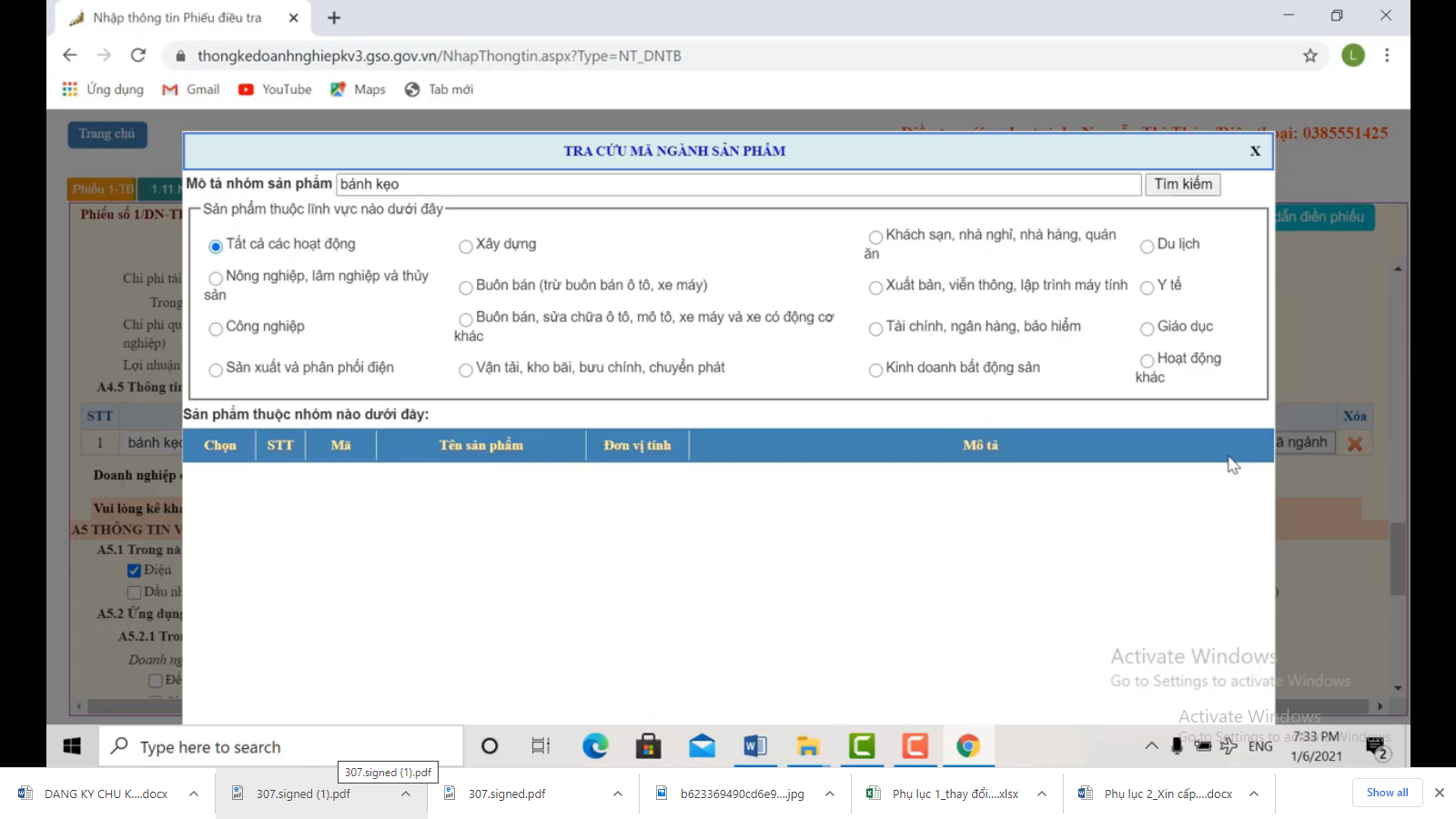The height and width of the screenshot is (819, 1456).
Task: Expand options for 307.signed (1).pdf download
Action: [x=406, y=794]
